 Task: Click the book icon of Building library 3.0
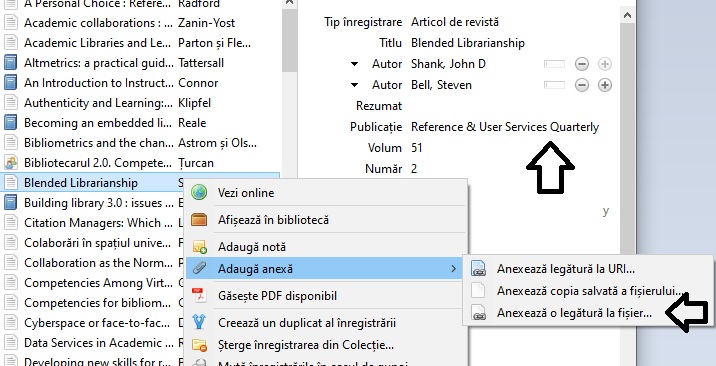pyautogui.click(x=10, y=202)
